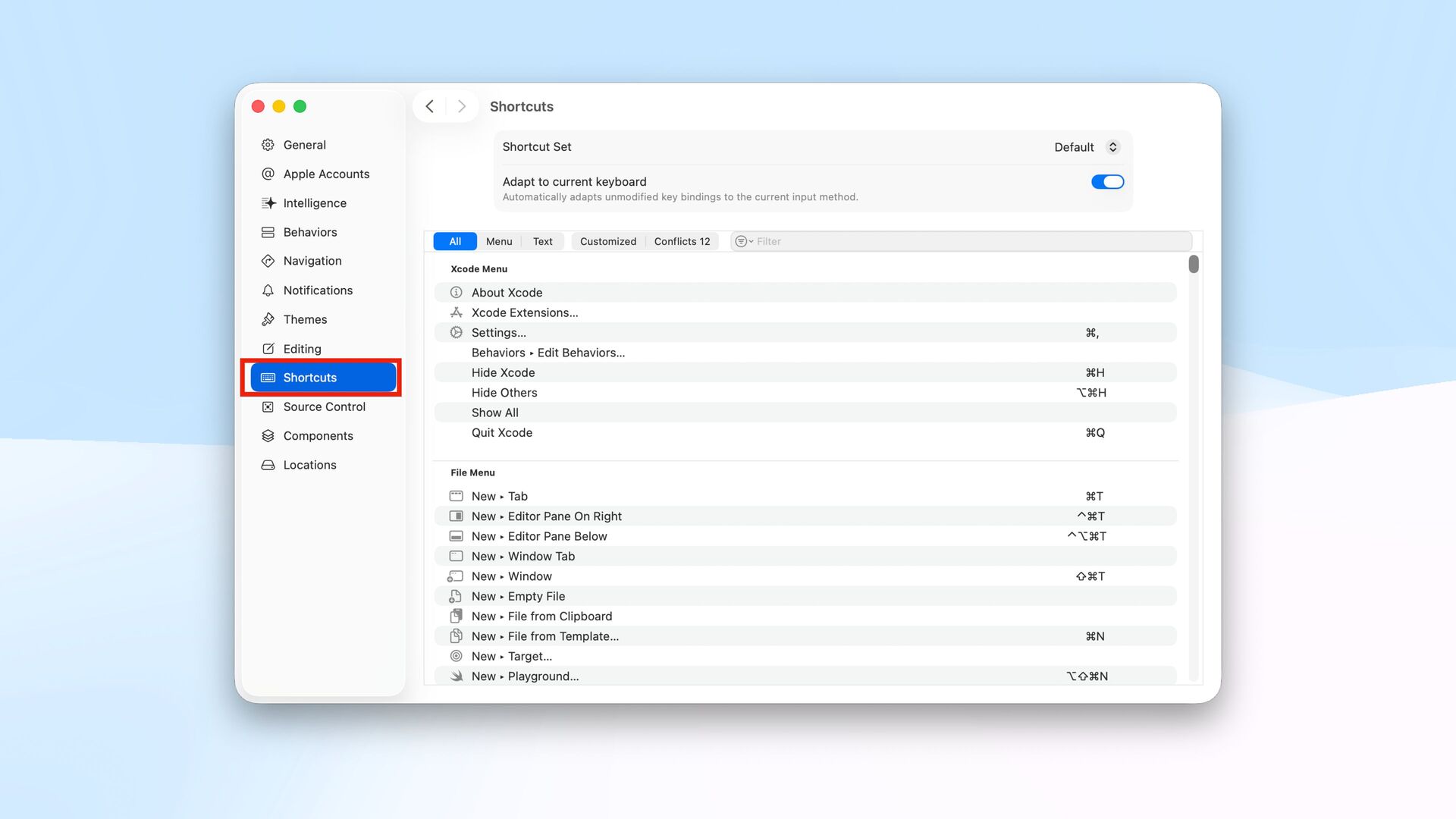Click the Navigation diamond icon
This screenshot has height=819, width=1456.
click(268, 261)
